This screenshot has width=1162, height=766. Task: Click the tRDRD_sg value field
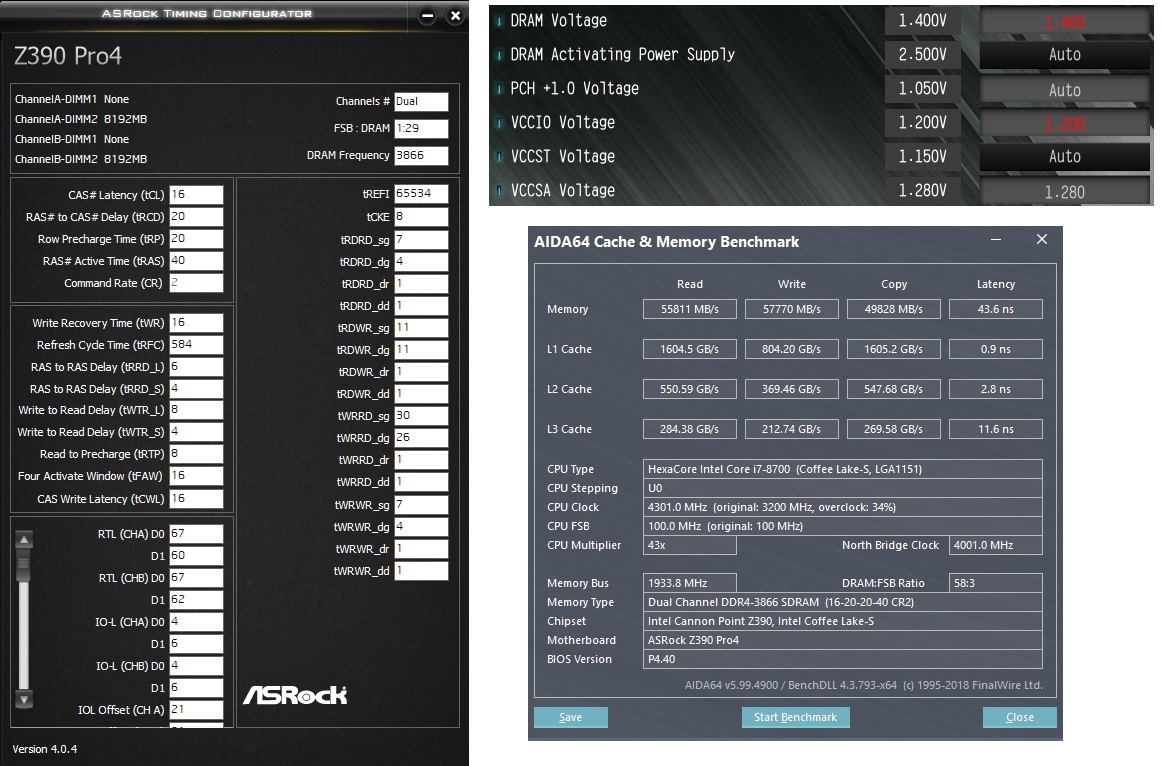click(421, 240)
